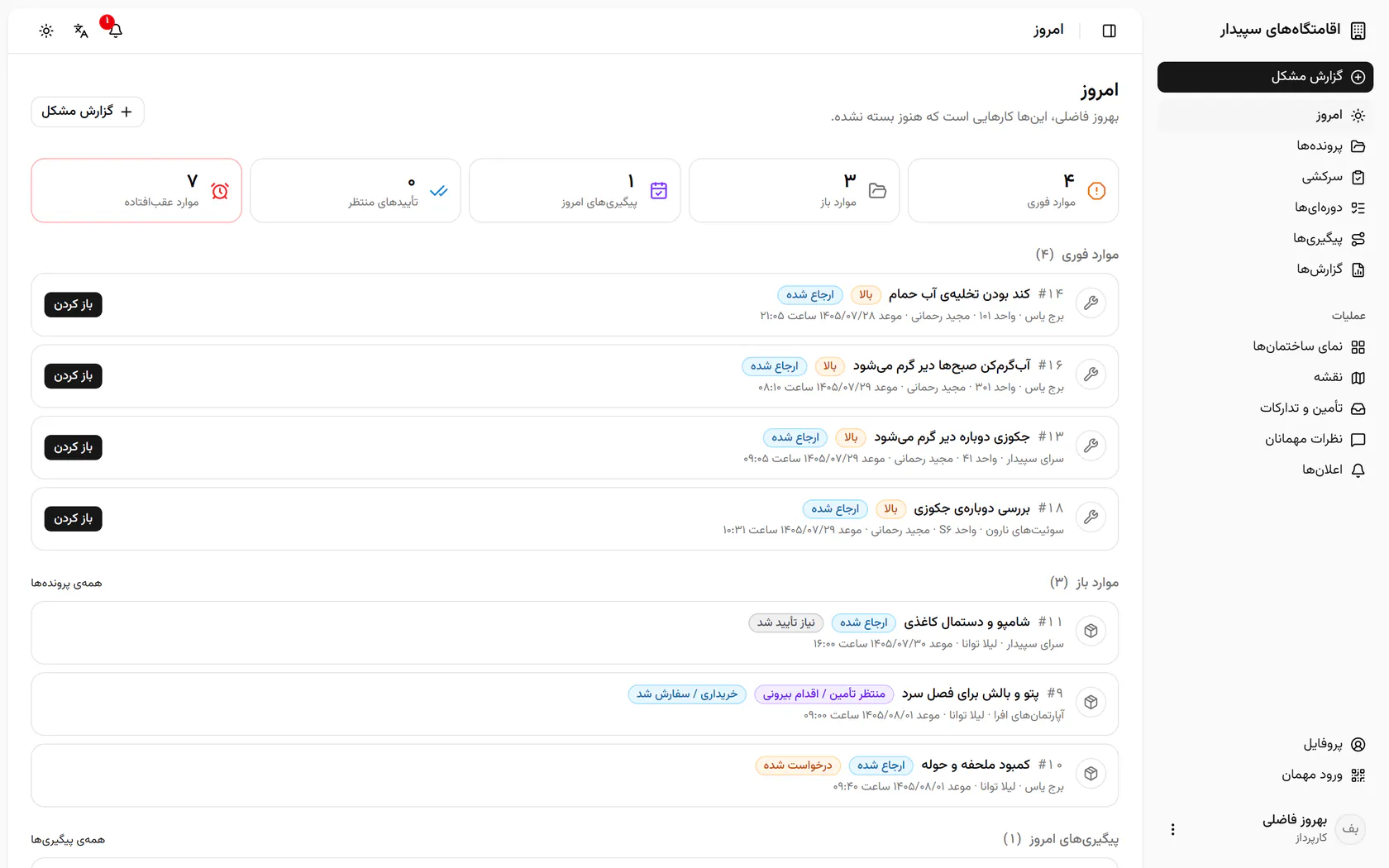Click the نقشه map icon
The width and height of the screenshot is (1389, 868).
[x=1358, y=378]
